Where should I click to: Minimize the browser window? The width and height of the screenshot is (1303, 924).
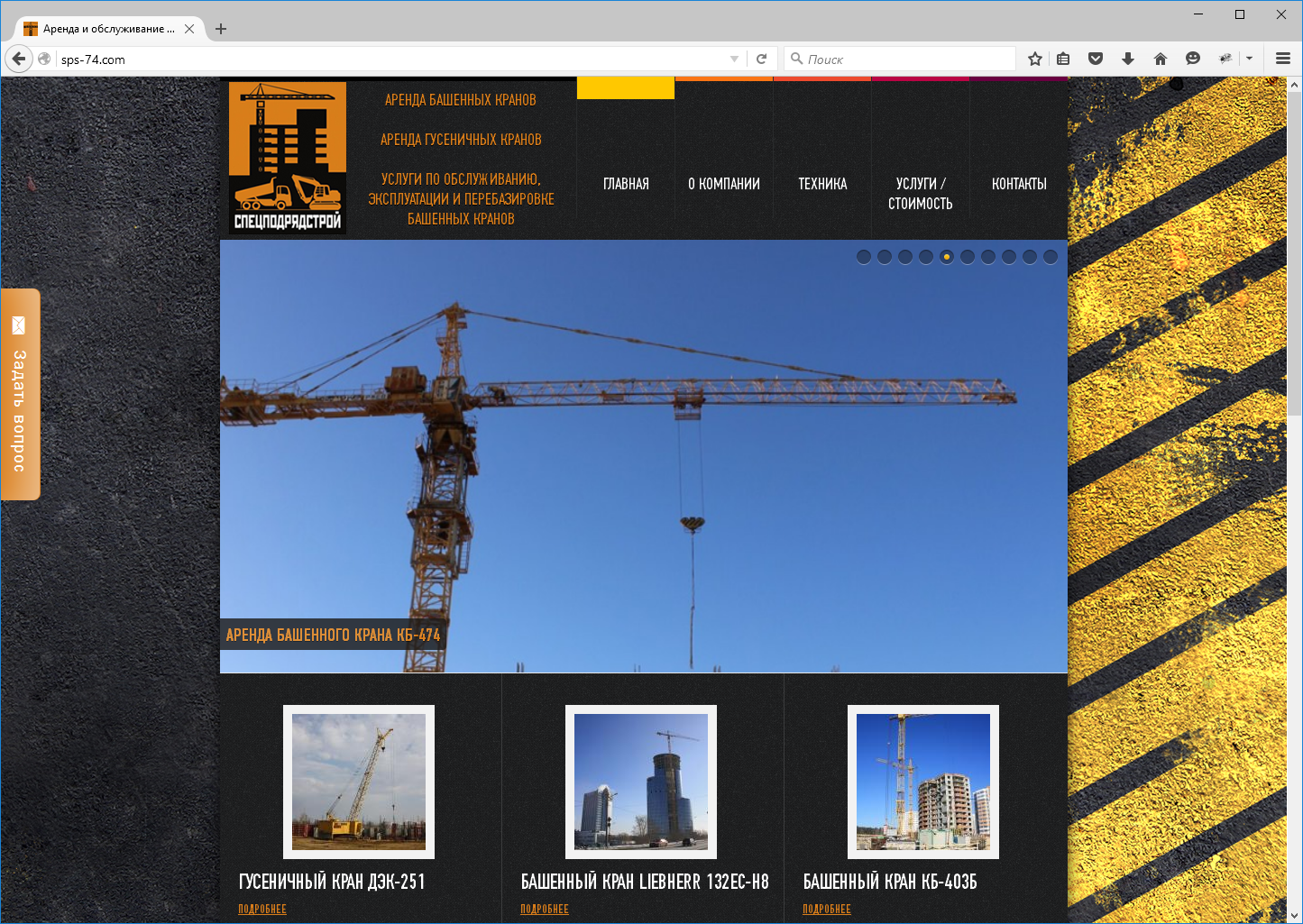(x=1198, y=14)
